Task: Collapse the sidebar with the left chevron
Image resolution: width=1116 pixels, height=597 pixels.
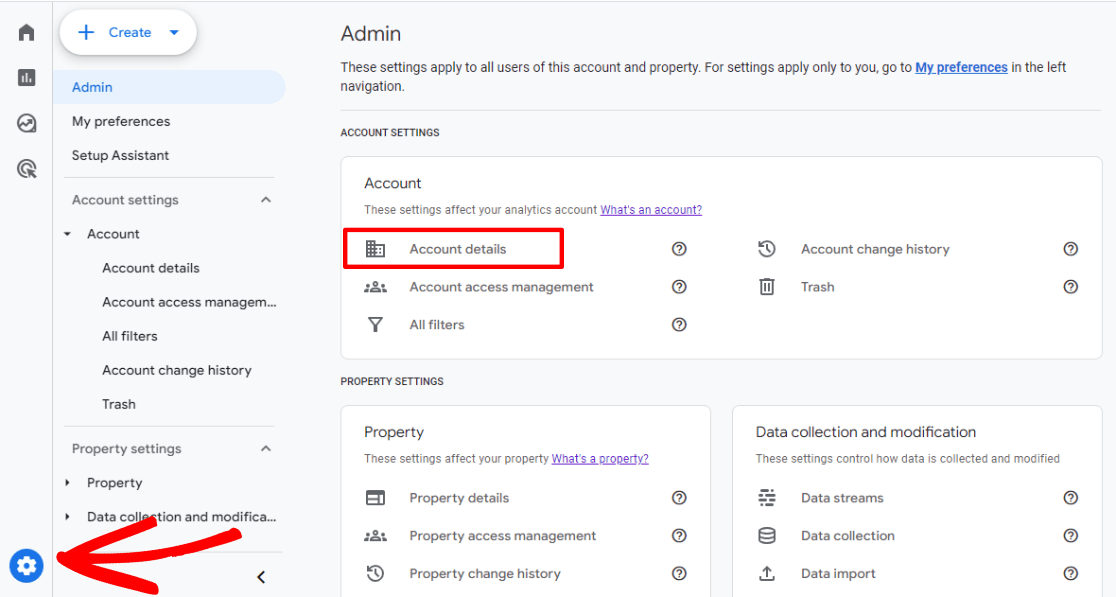Action: tap(261, 577)
